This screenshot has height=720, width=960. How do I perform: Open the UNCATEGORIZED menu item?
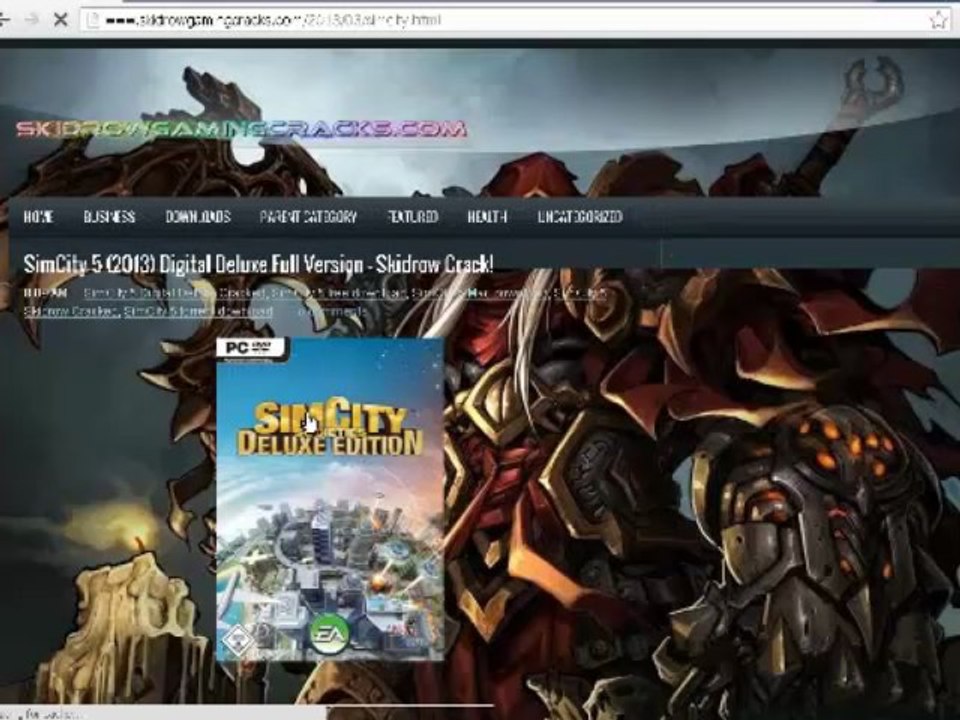pos(580,217)
